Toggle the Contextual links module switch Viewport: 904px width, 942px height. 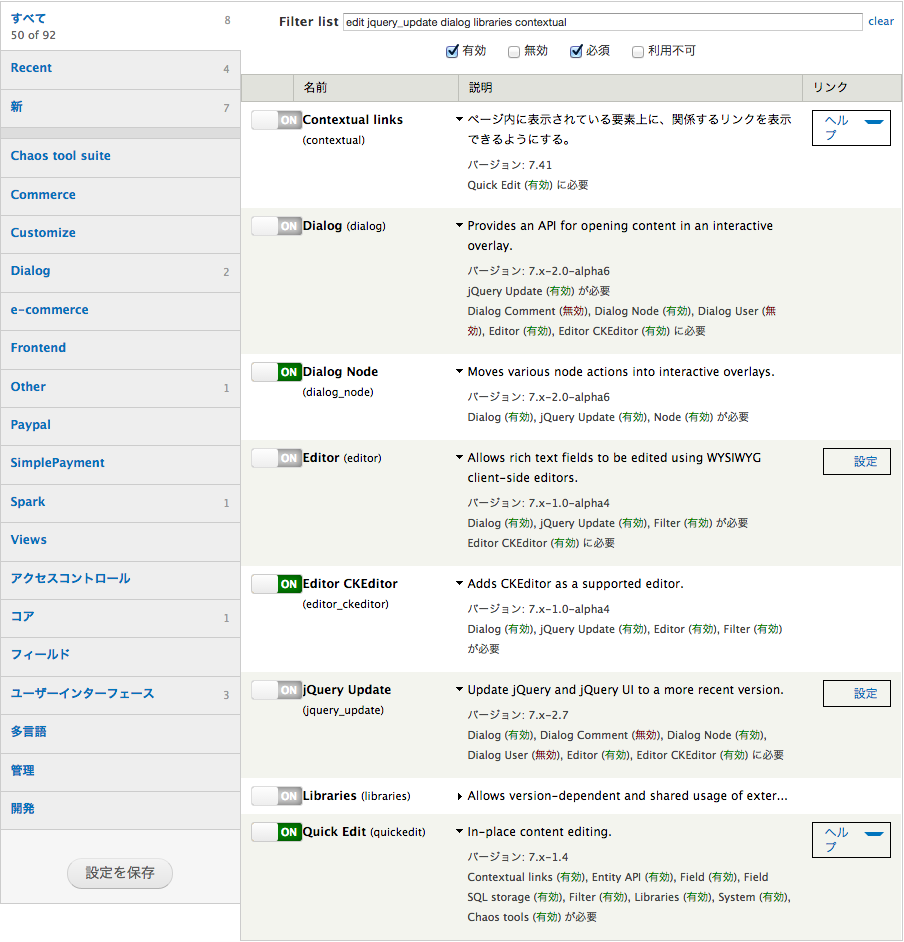[x=276, y=120]
